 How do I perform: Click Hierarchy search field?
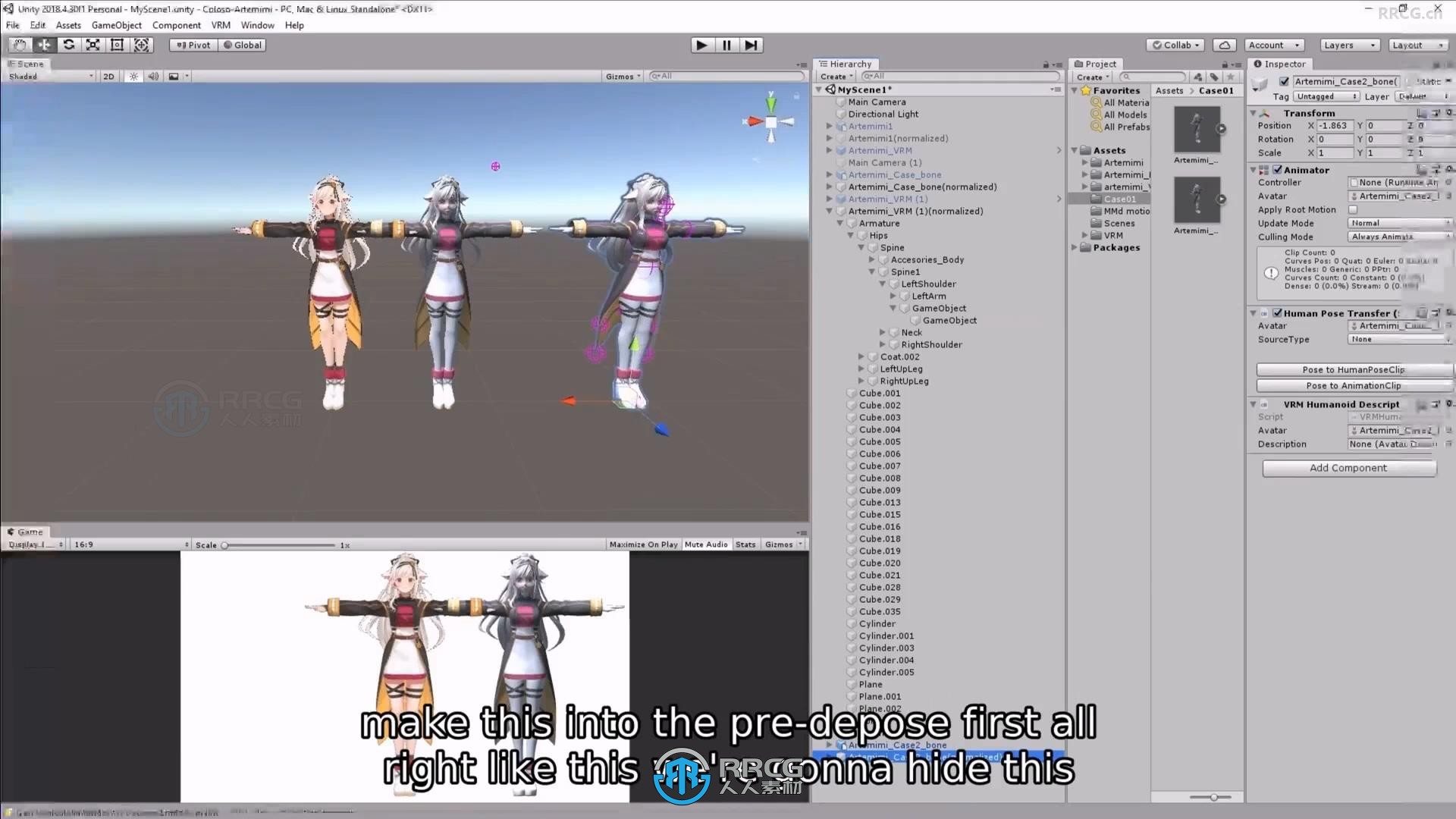(x=960, y=77)
